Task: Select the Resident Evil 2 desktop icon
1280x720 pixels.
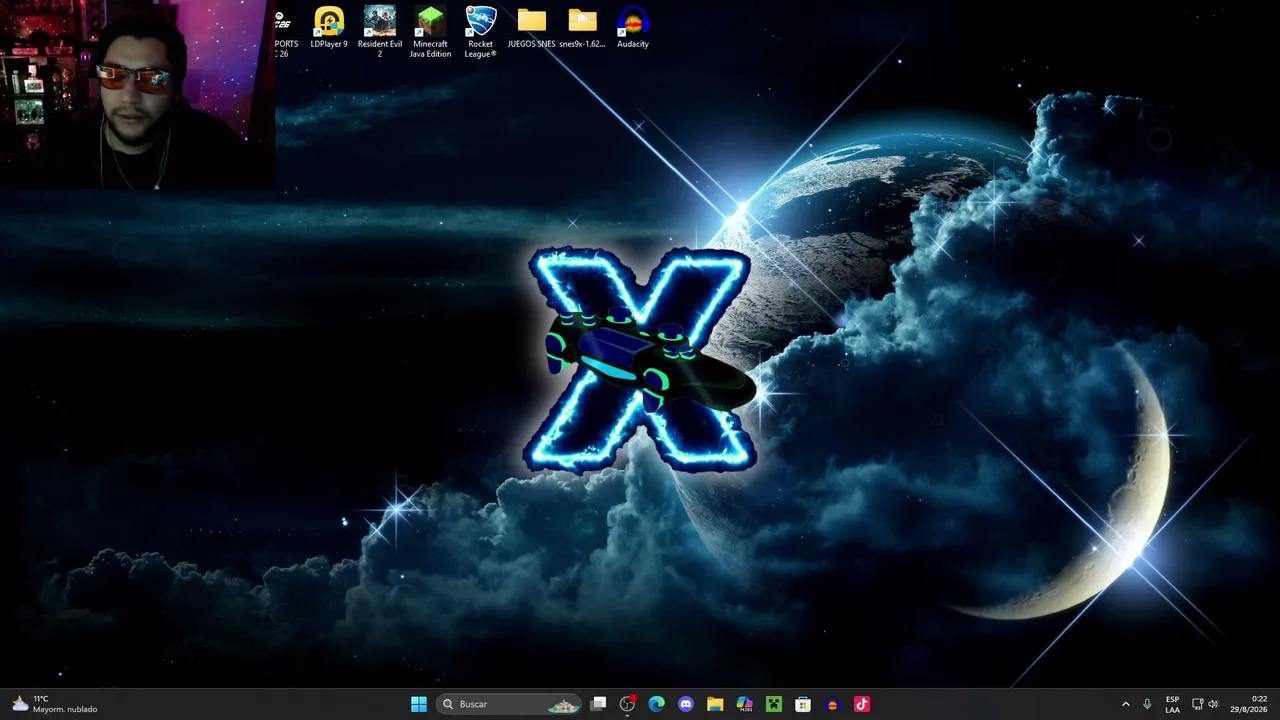Action: click(x=380, y=32)
